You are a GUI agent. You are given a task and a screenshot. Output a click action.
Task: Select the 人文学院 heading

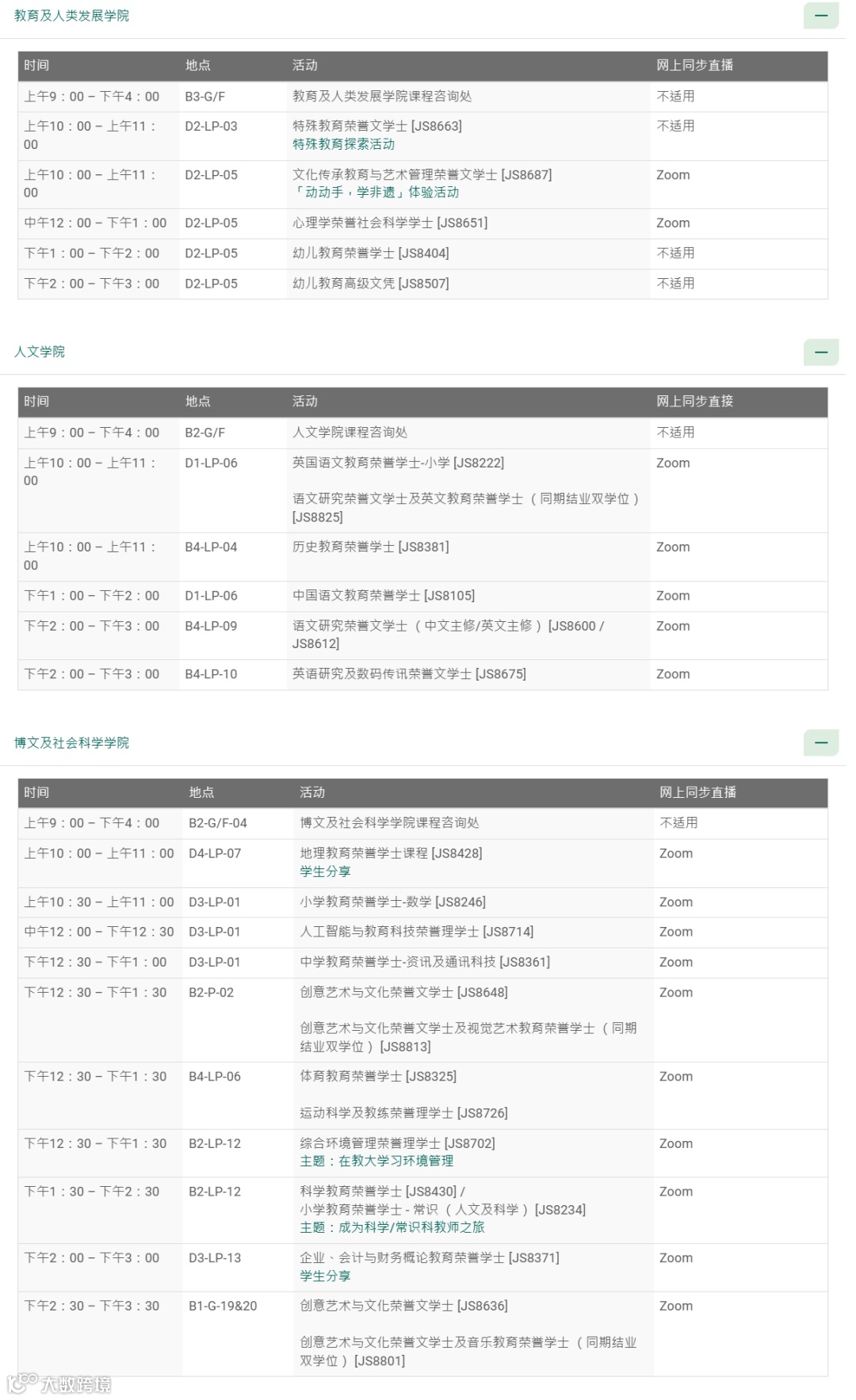pos(40,352)
